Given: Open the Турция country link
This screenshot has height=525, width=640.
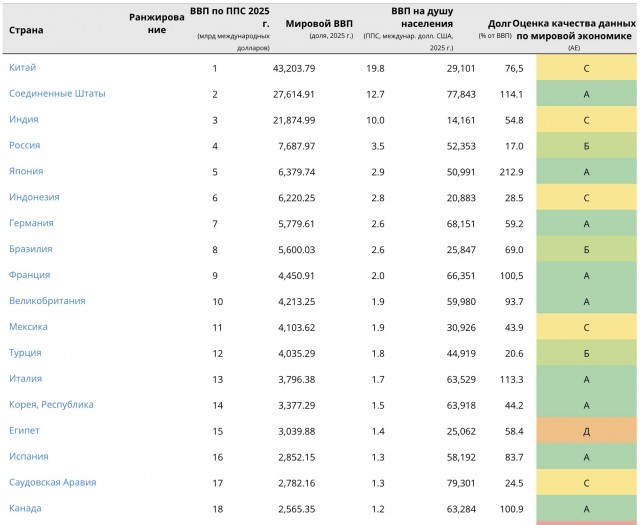Looking at the screenshot, I should (x=25, y=353).
